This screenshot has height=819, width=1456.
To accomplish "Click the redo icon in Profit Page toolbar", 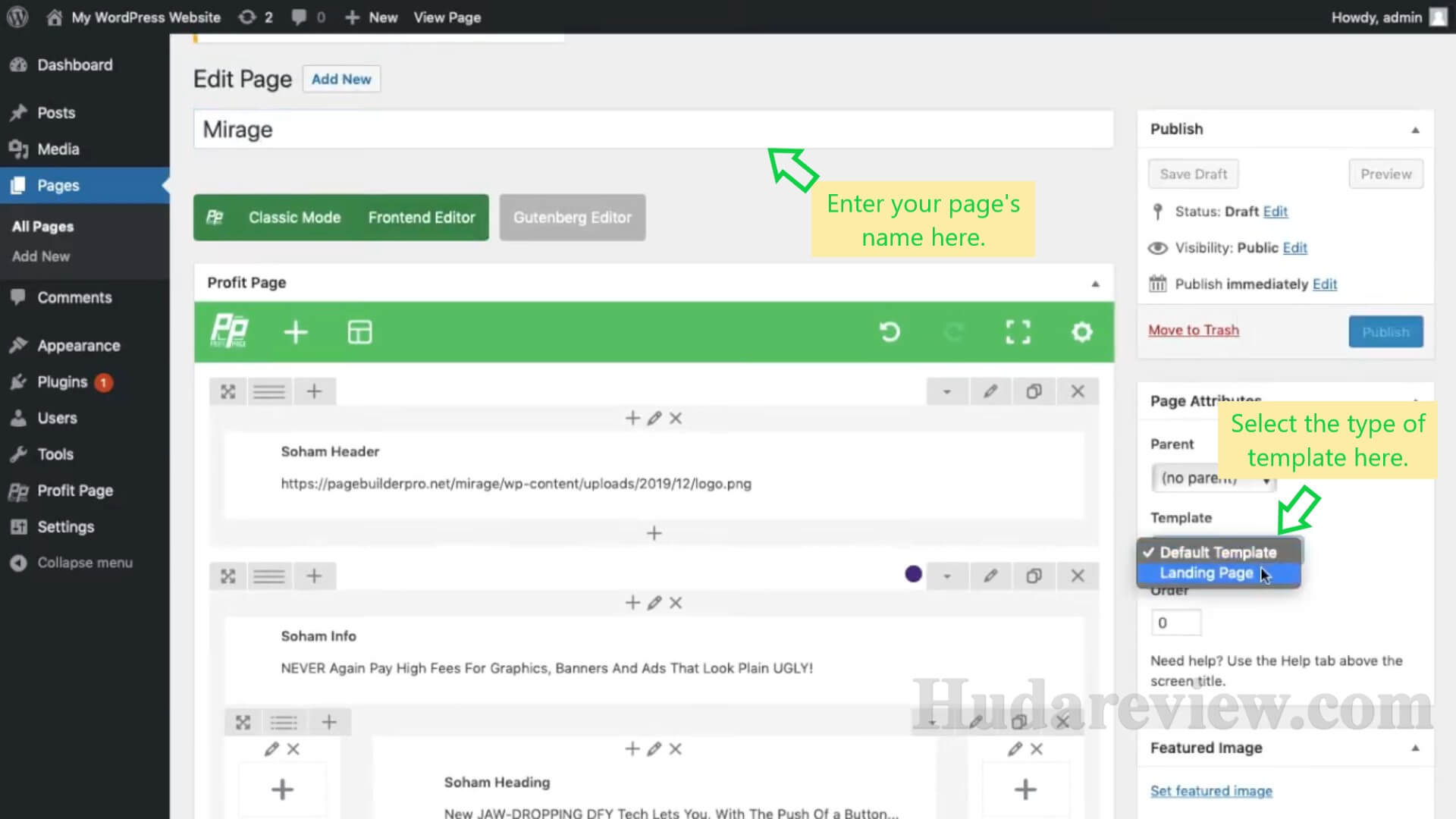I will pos(952,332).
